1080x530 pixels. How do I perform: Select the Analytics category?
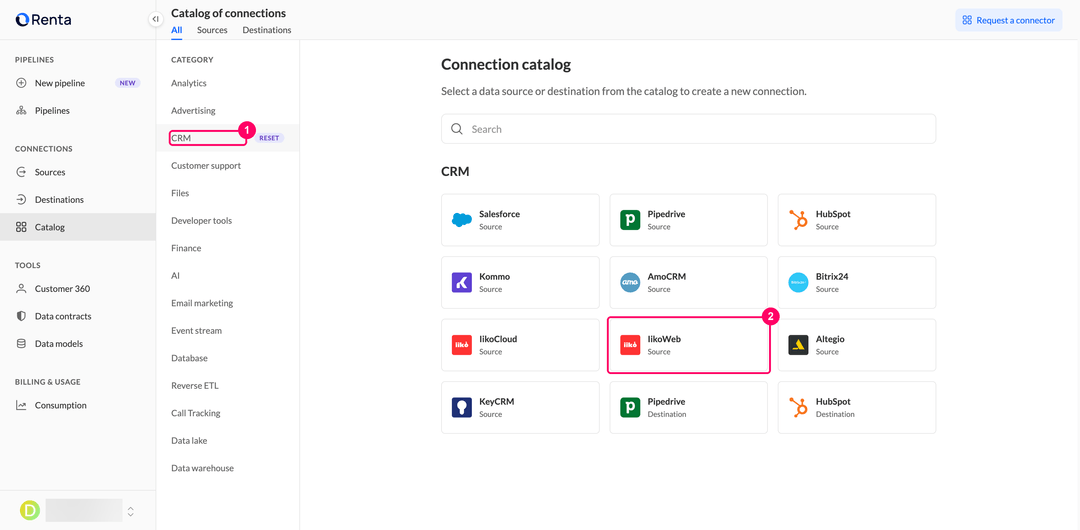tap(189, 83)
